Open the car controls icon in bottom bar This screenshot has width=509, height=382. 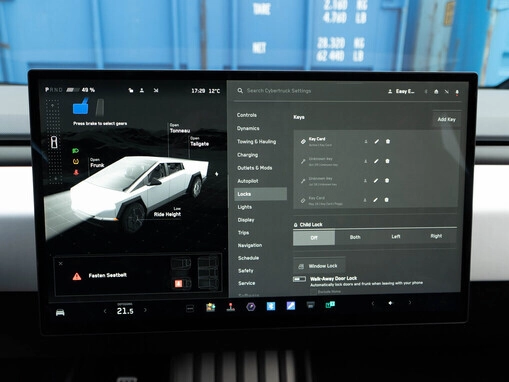60,313
